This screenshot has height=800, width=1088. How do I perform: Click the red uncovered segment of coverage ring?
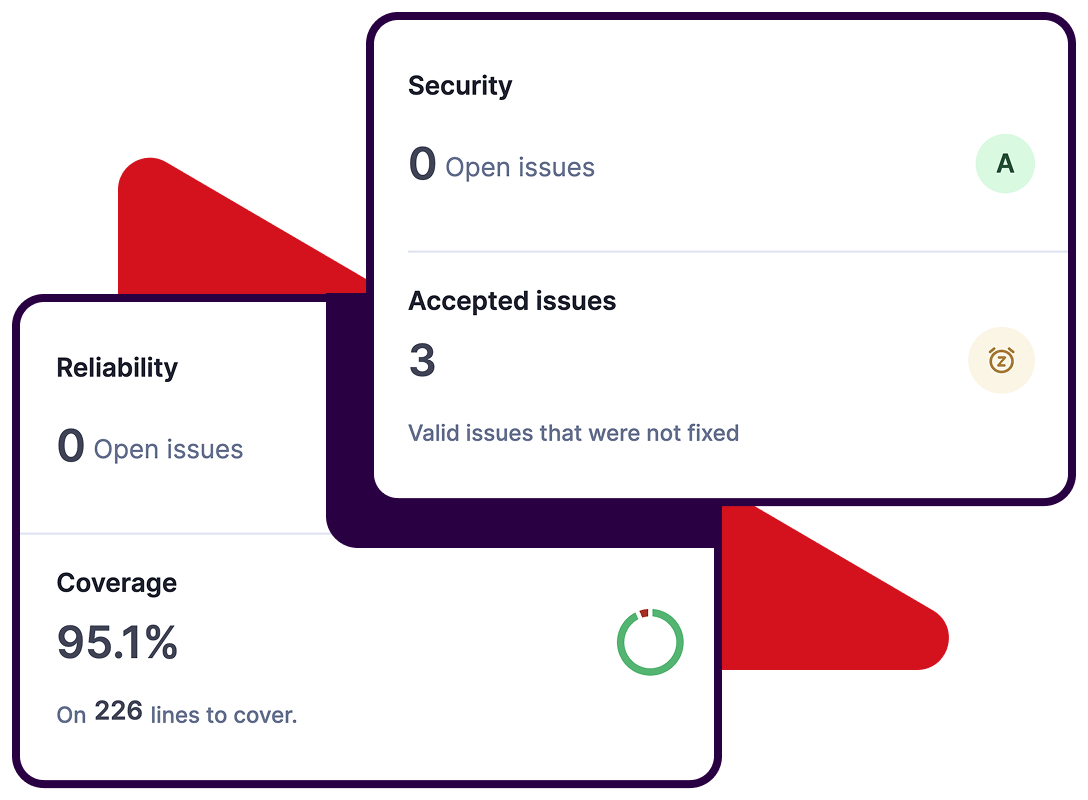(644, 613)
